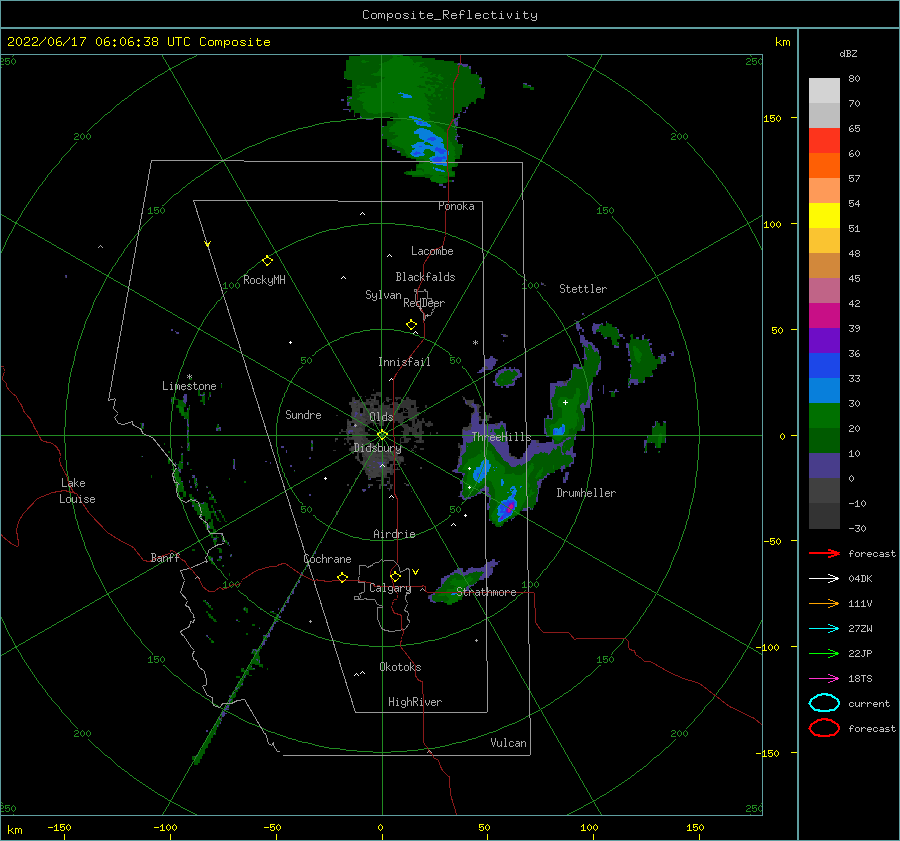Select the yellow swatch in dBZ legend
Viewport: 900px width, 841px height.
pyautogui.click(x=824, y=215)
